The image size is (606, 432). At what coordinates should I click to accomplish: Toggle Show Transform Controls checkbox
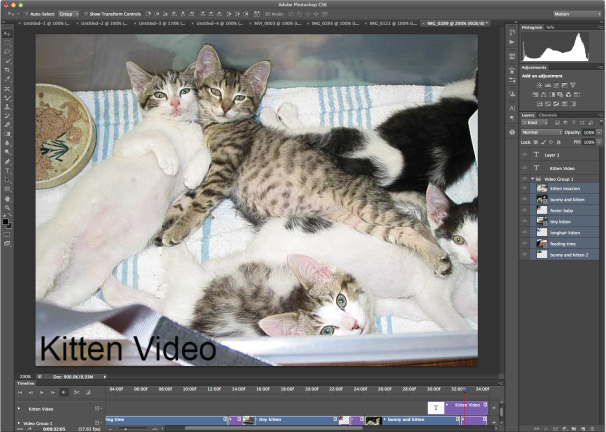(84, 15)
